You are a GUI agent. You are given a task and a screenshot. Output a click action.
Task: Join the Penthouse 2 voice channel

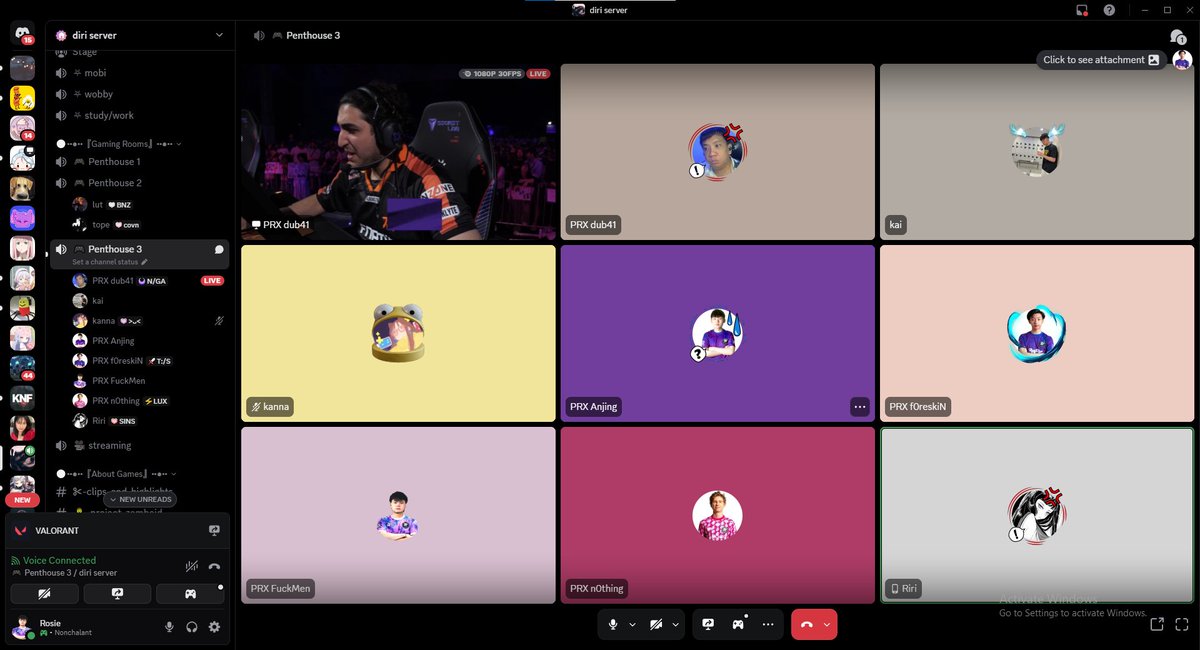[141, 183]
